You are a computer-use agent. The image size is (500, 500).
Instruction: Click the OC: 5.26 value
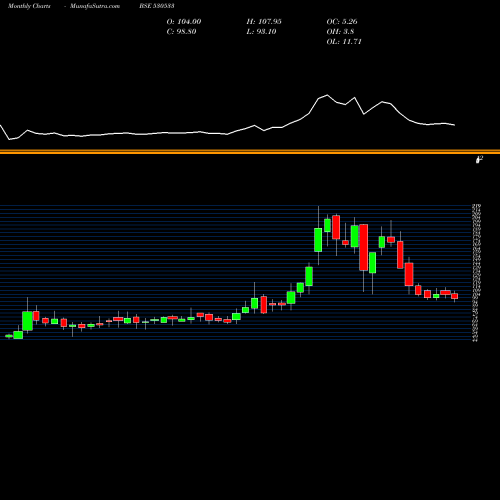tap(342, 22)
